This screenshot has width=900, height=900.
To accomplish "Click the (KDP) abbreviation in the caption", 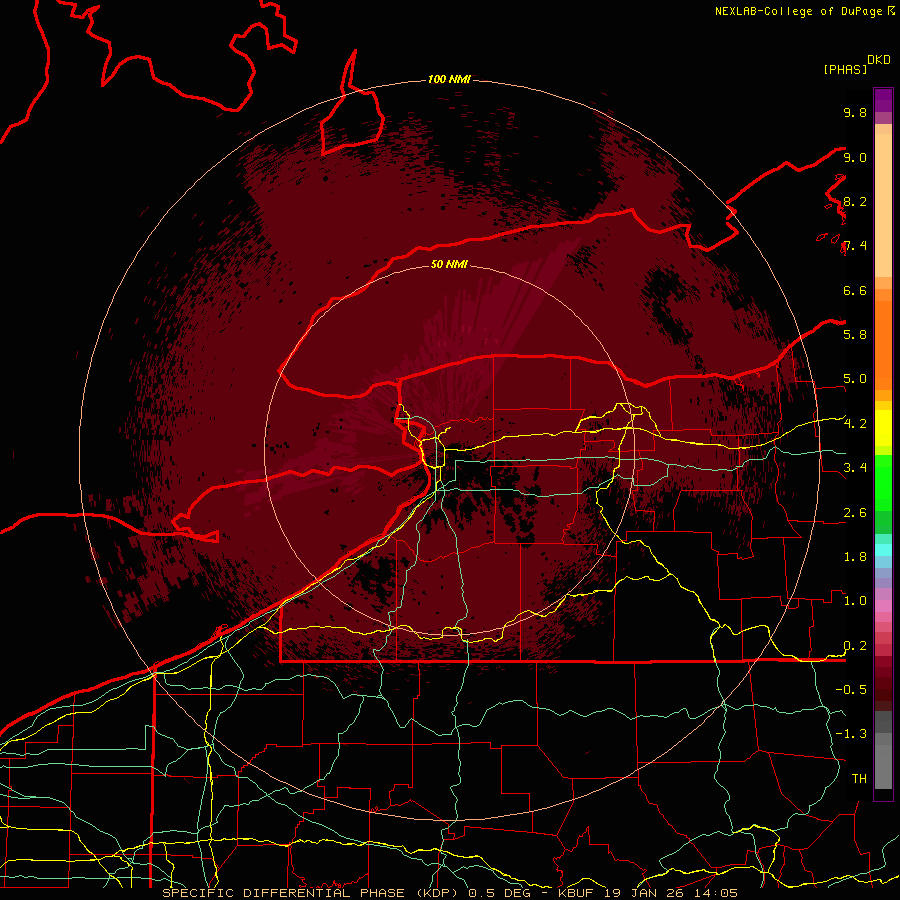I will (438, 893).
